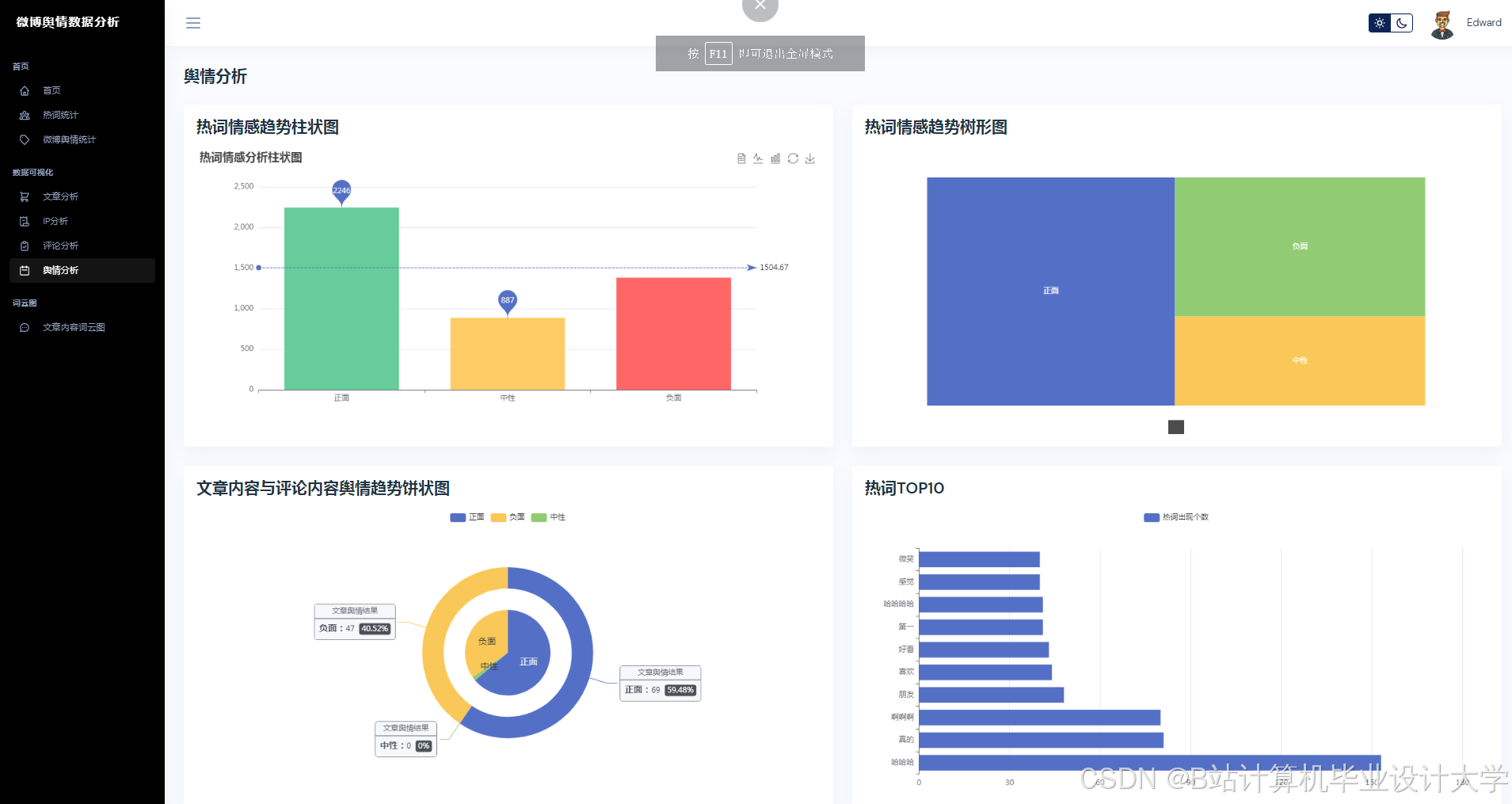Select the 文章分析 cart icon
Viewport: 1512px width, 804px height.
click(25, 196)
